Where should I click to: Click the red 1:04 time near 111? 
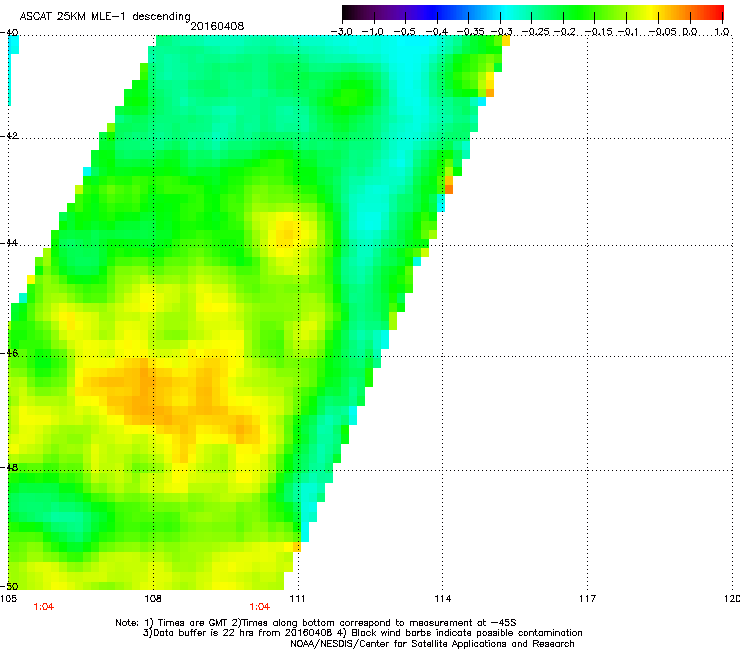click(x=260, y=607)
